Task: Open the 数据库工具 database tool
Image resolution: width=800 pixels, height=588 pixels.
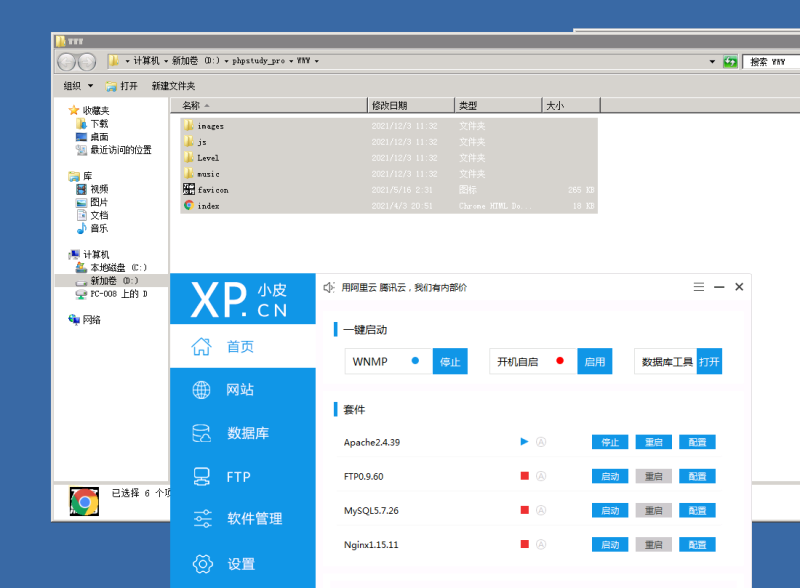Action: [x=709, y=361]
